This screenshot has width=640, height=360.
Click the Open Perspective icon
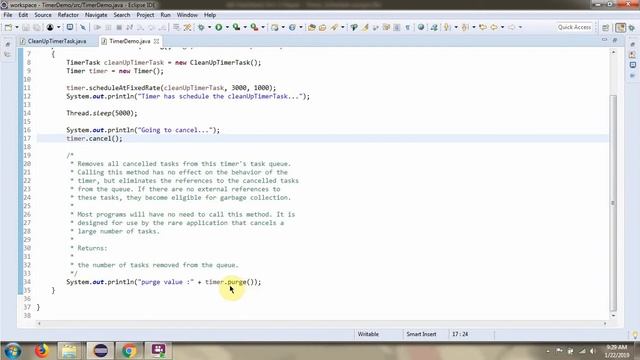tap(606, 27)
